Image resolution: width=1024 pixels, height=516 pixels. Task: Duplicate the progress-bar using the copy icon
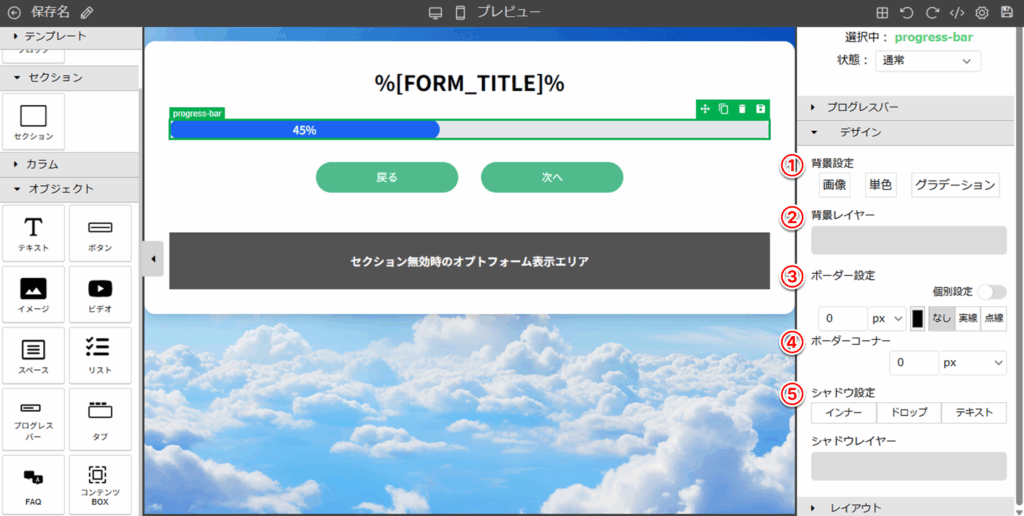(x=723, y=109)
